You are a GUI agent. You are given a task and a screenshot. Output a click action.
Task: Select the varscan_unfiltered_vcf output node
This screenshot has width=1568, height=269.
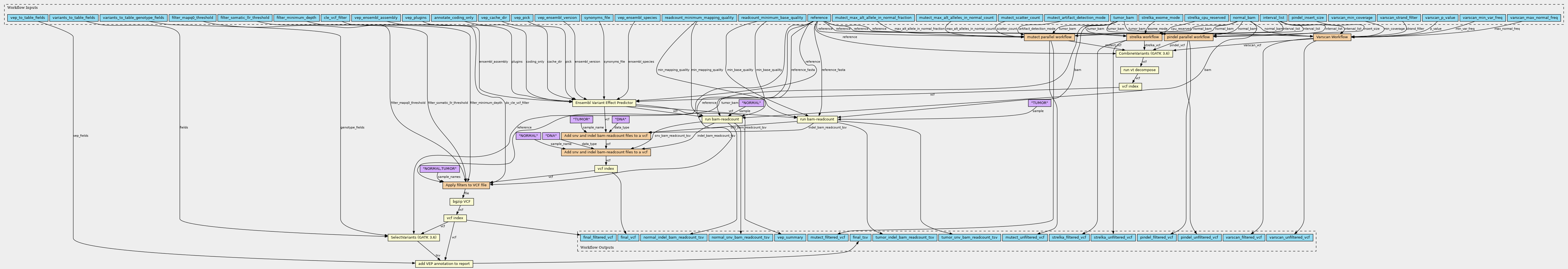pyautogui.click(x=1289, y=237)
